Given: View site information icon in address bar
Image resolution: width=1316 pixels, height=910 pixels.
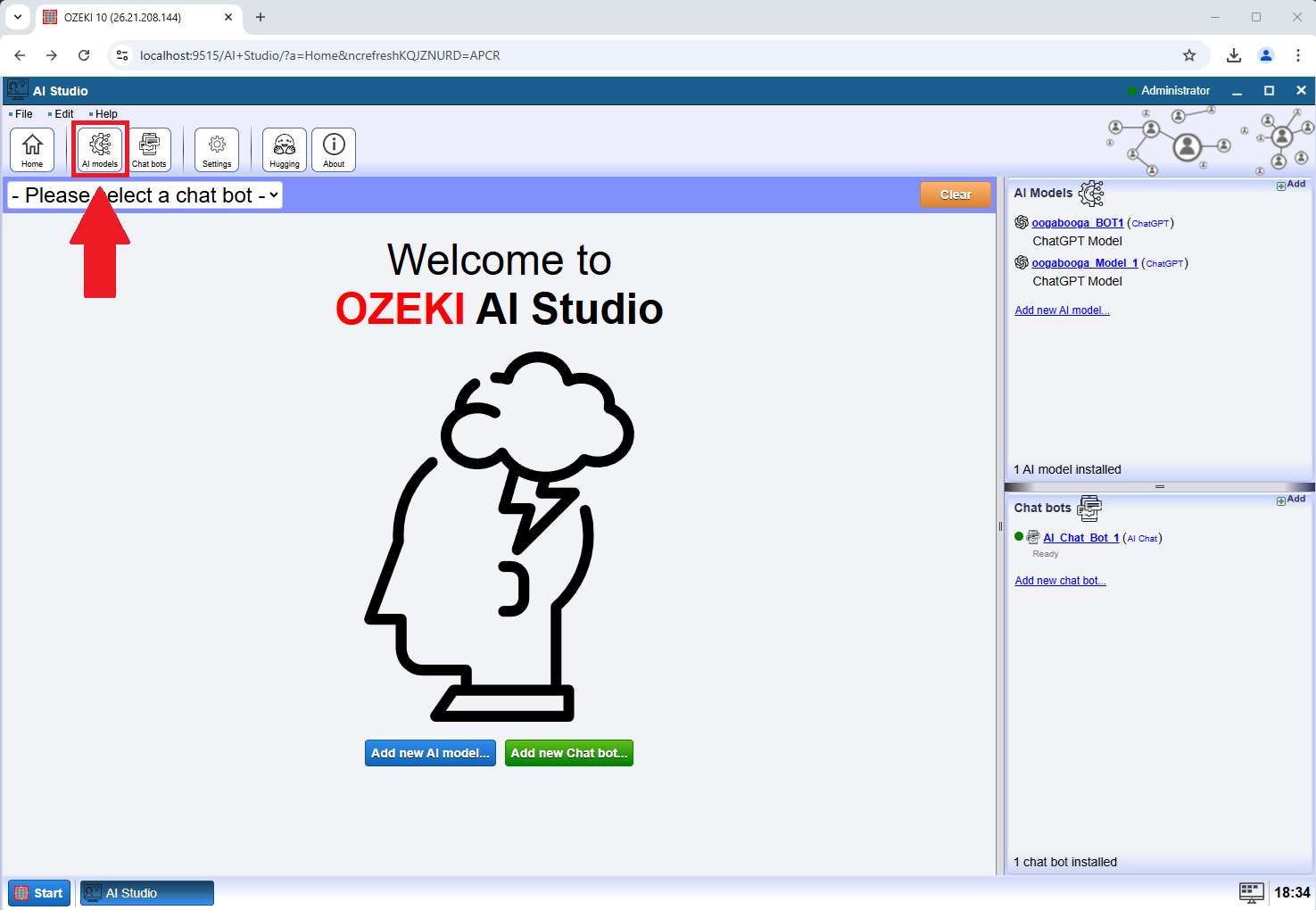Looking at the screenshot, I should tap(123, 55).
